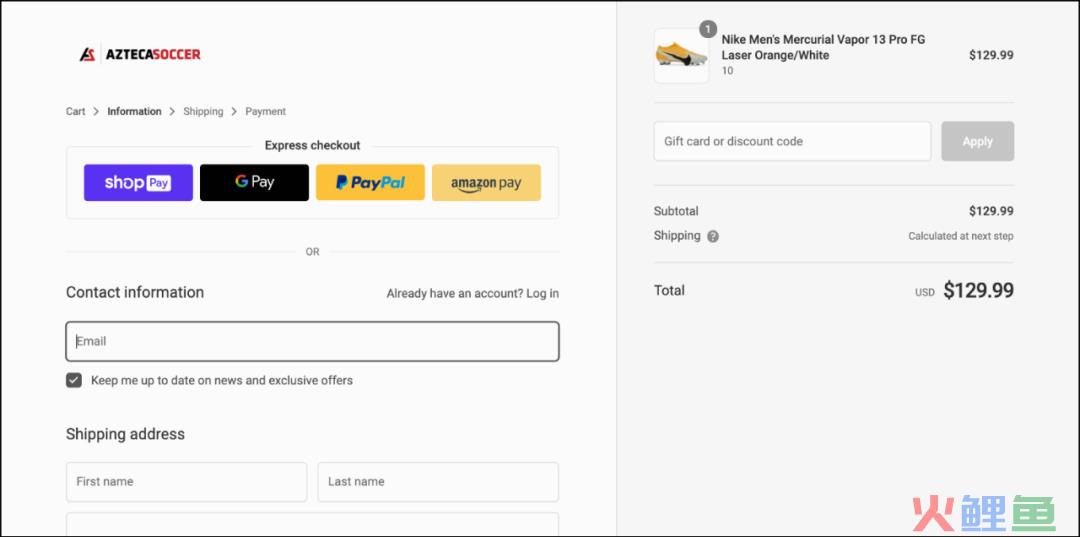Focus the Email input field
Image resolution: width=1080 pixels, height=537 pixels.
pos(313,341)
